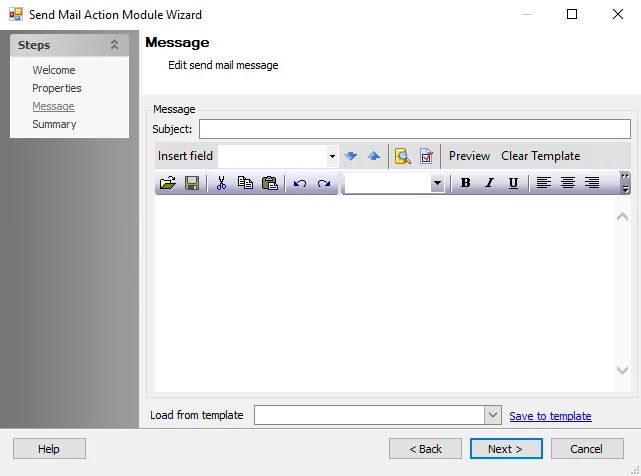
Task: Click the Redo arrow icon
Action: 324,183
